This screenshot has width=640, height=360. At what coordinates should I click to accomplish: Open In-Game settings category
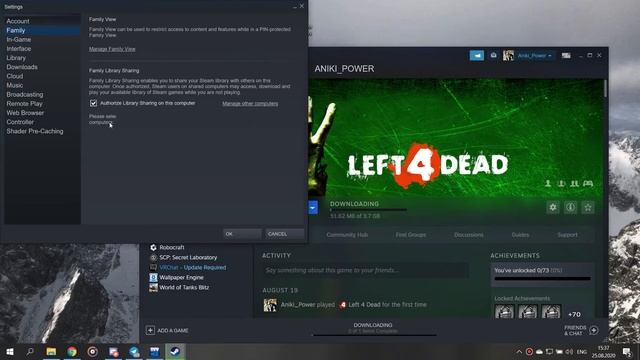tap(19, 40)
